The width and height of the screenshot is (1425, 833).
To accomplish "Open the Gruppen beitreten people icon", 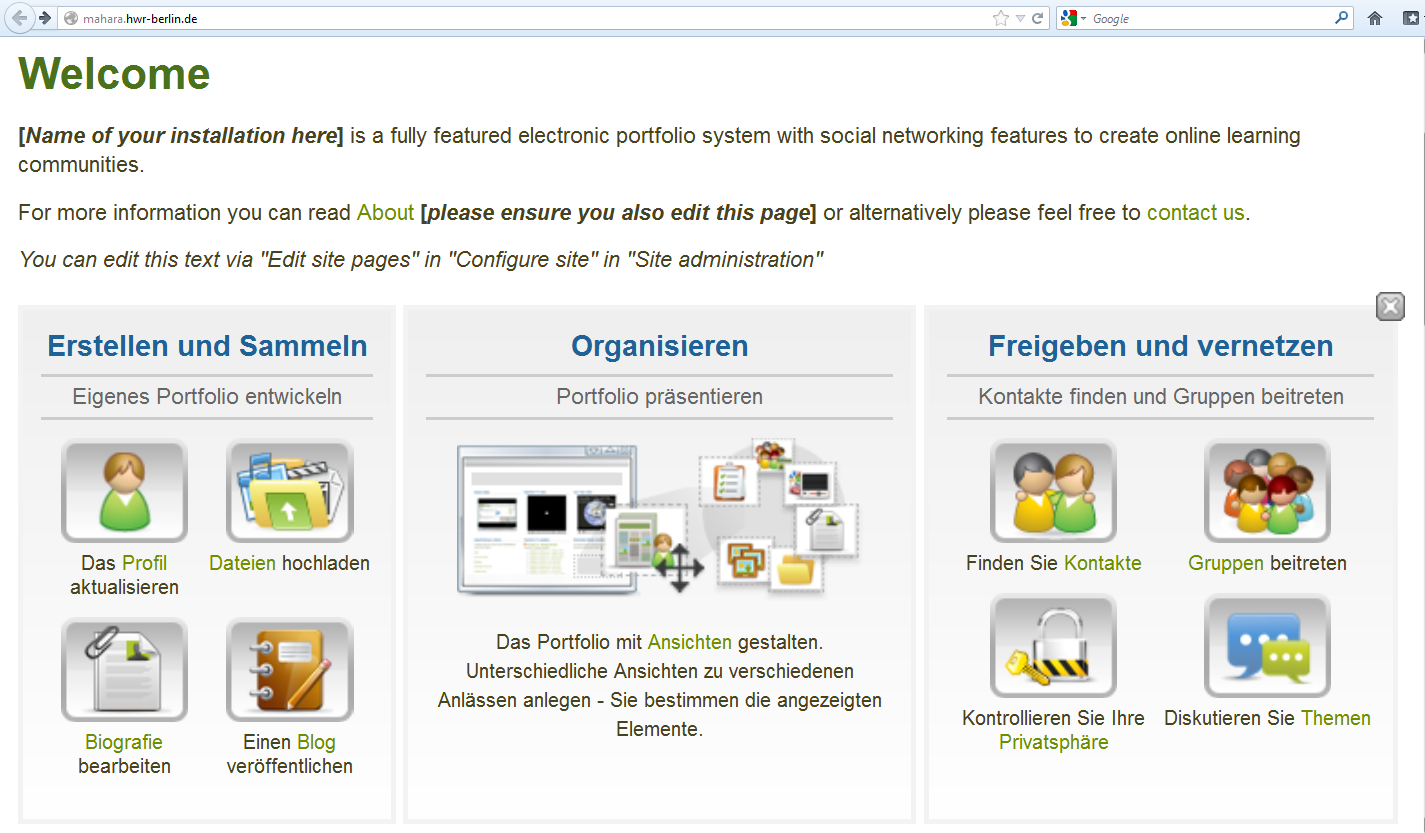I will coord(1267,491).
